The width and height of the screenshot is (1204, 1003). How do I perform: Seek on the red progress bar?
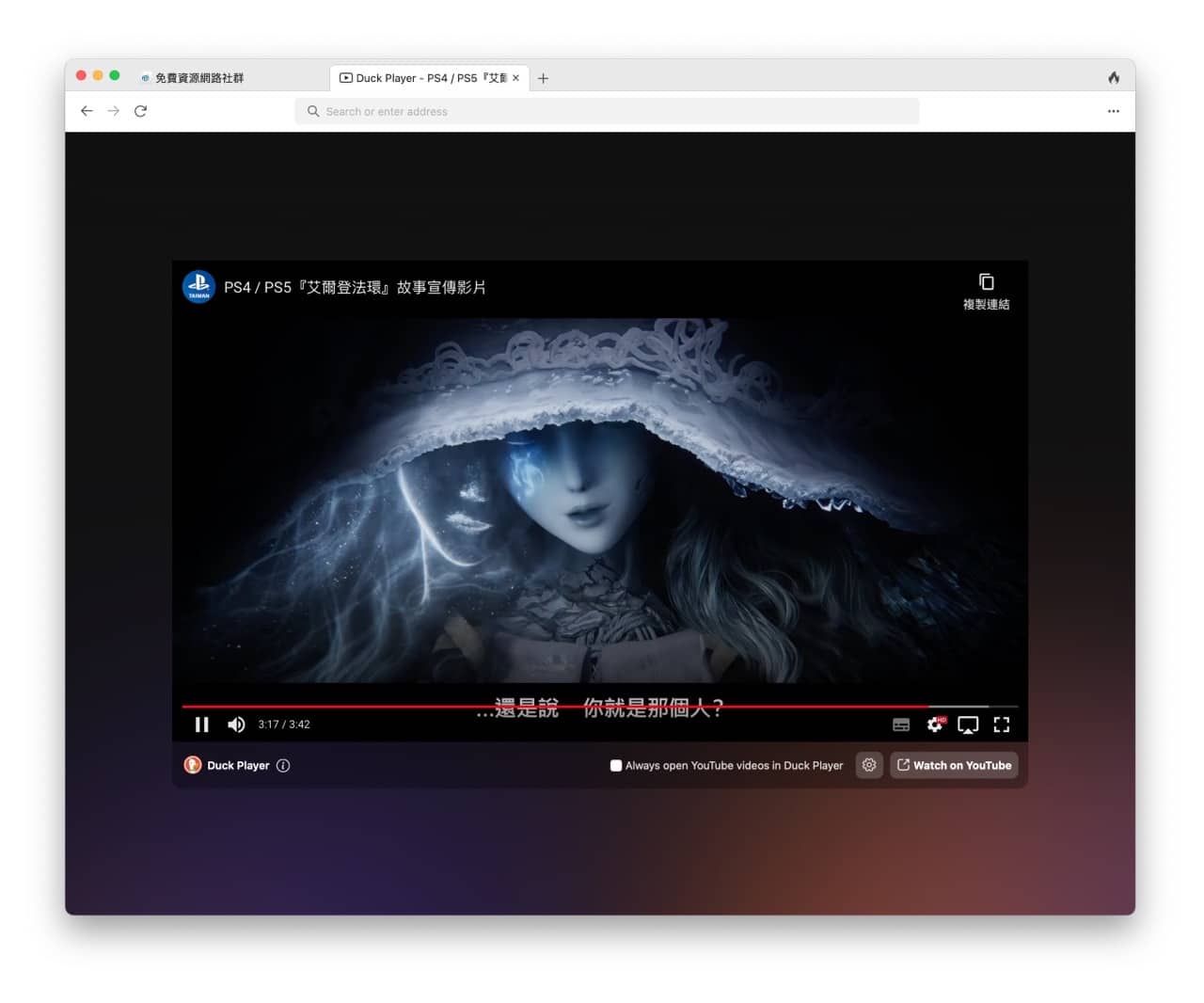[600, 706]
